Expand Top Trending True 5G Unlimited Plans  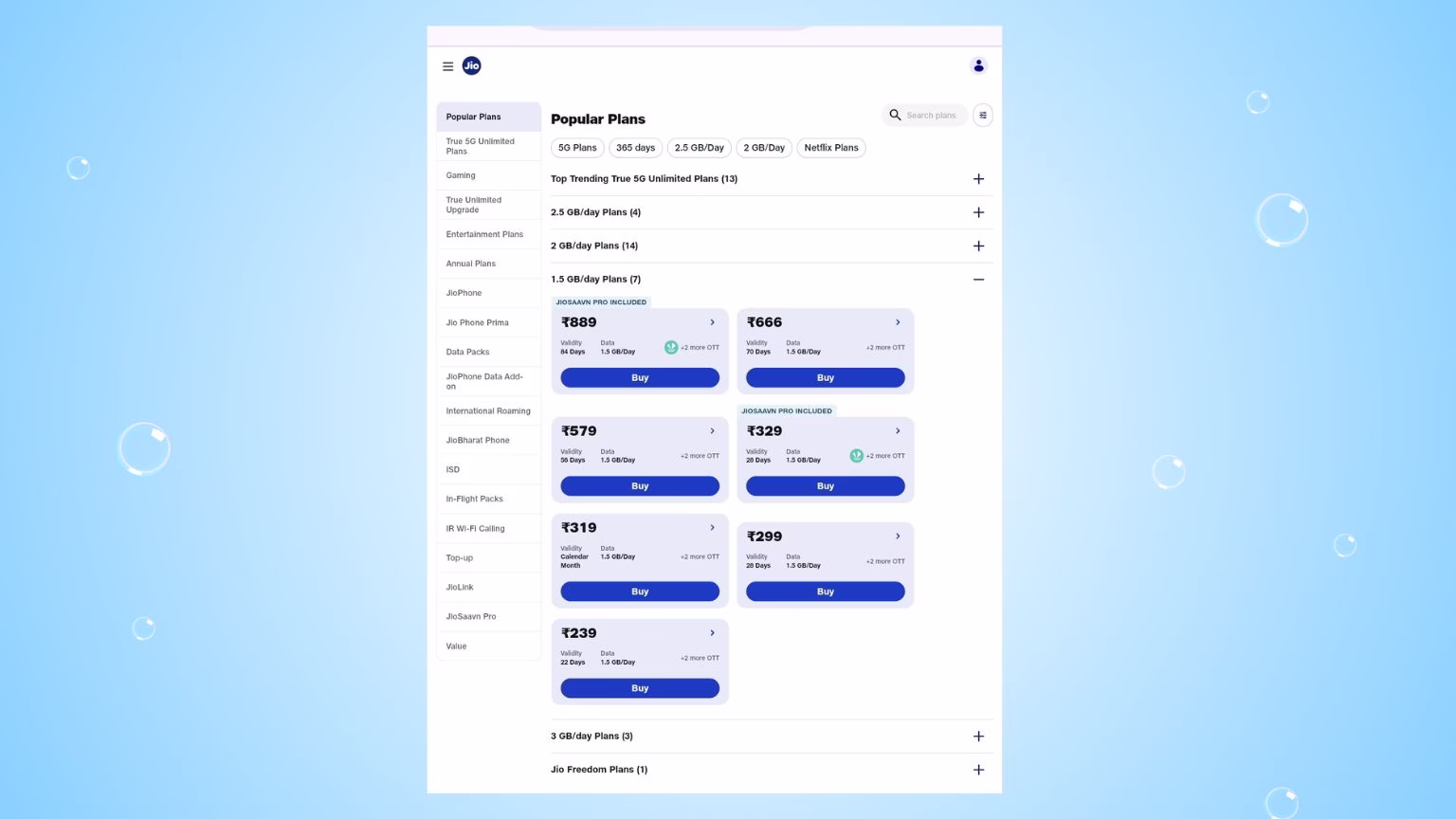click(x=978, y=179)
